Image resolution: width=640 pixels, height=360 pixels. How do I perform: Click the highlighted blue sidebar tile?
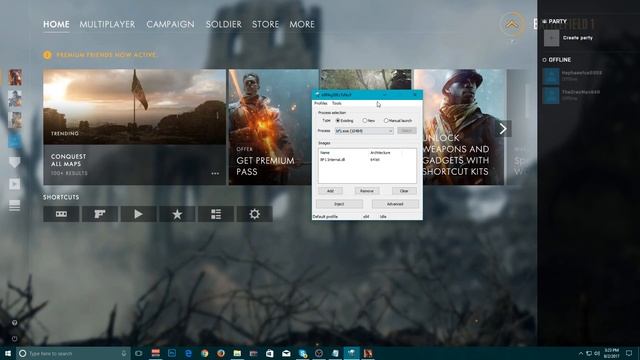point(15,141)
